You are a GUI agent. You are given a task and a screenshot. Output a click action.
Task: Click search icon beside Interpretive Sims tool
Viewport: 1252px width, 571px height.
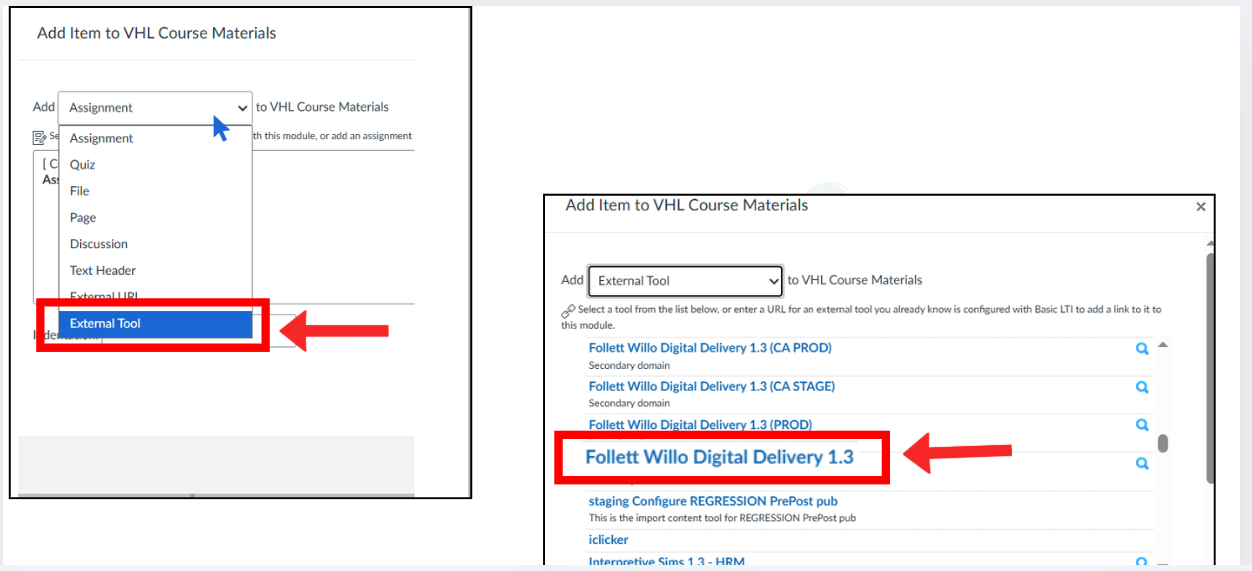pos(1142,563)
